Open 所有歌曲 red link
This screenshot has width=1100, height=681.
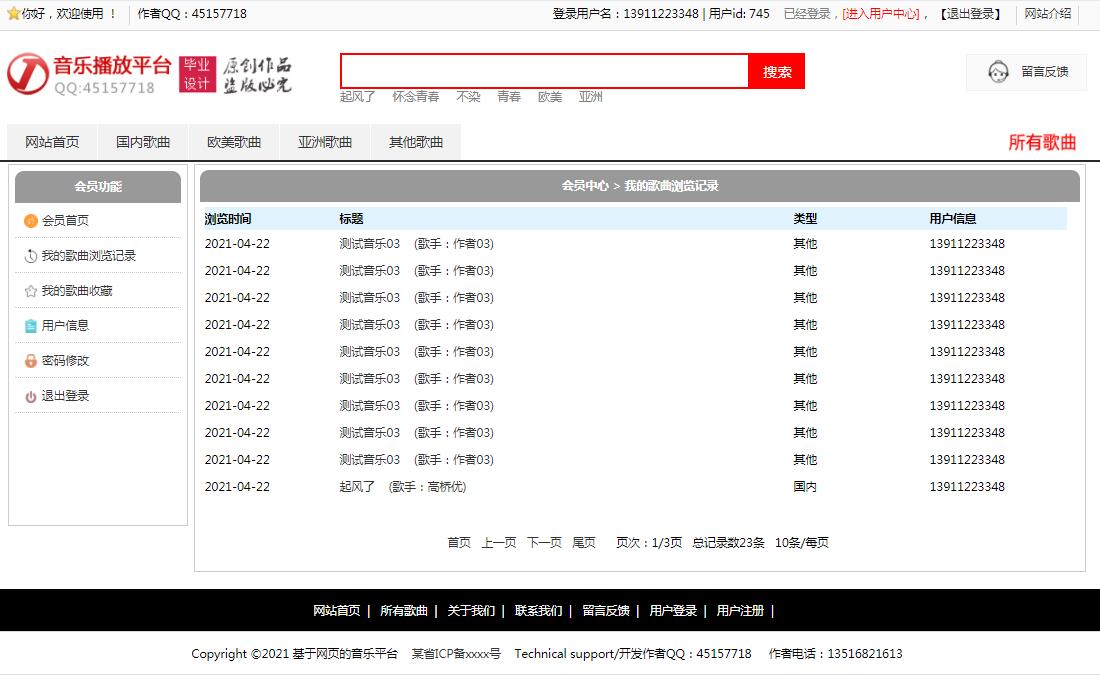(1042, 142)
